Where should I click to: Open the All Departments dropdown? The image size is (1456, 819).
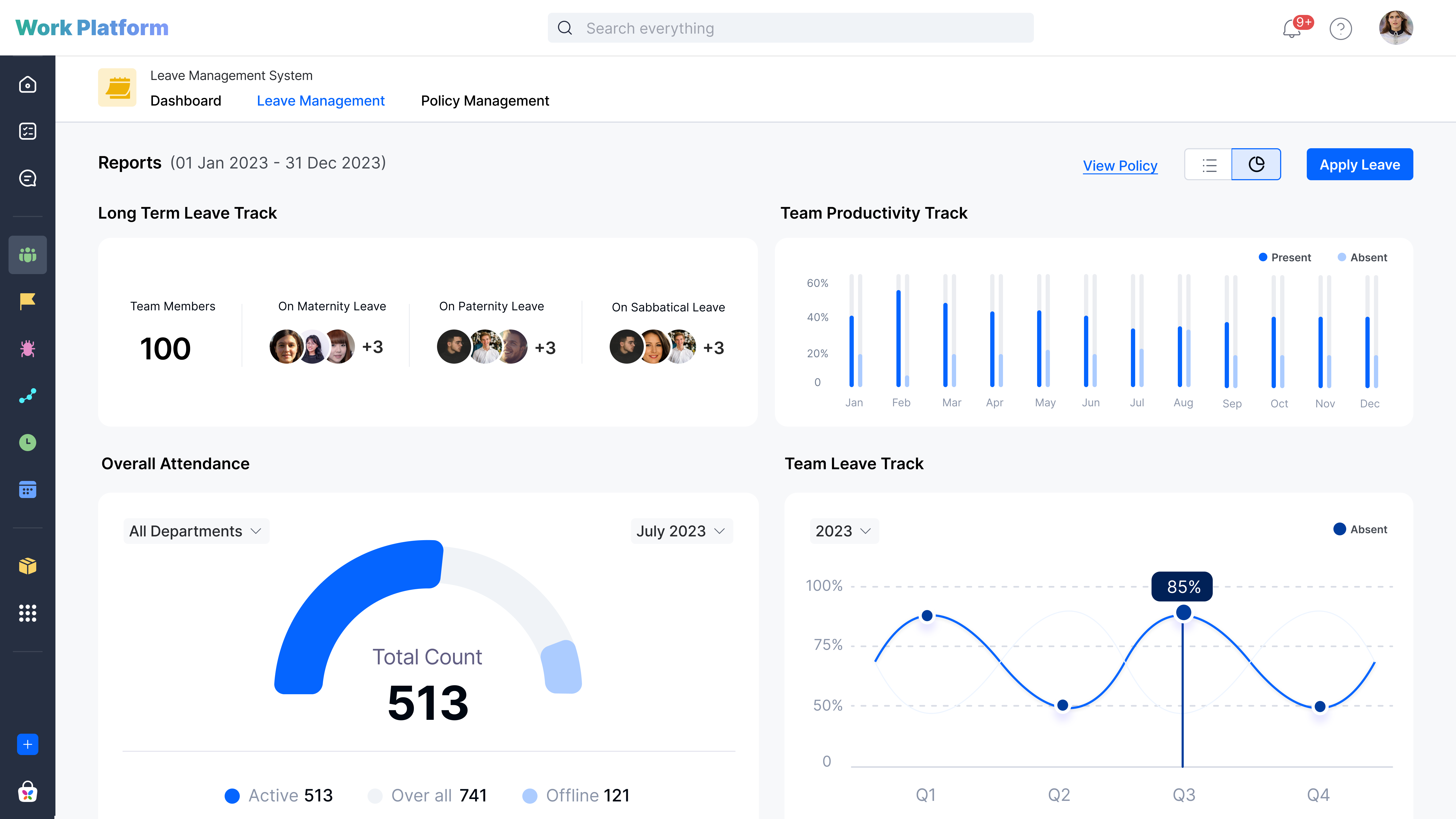[x=196, y=531]
